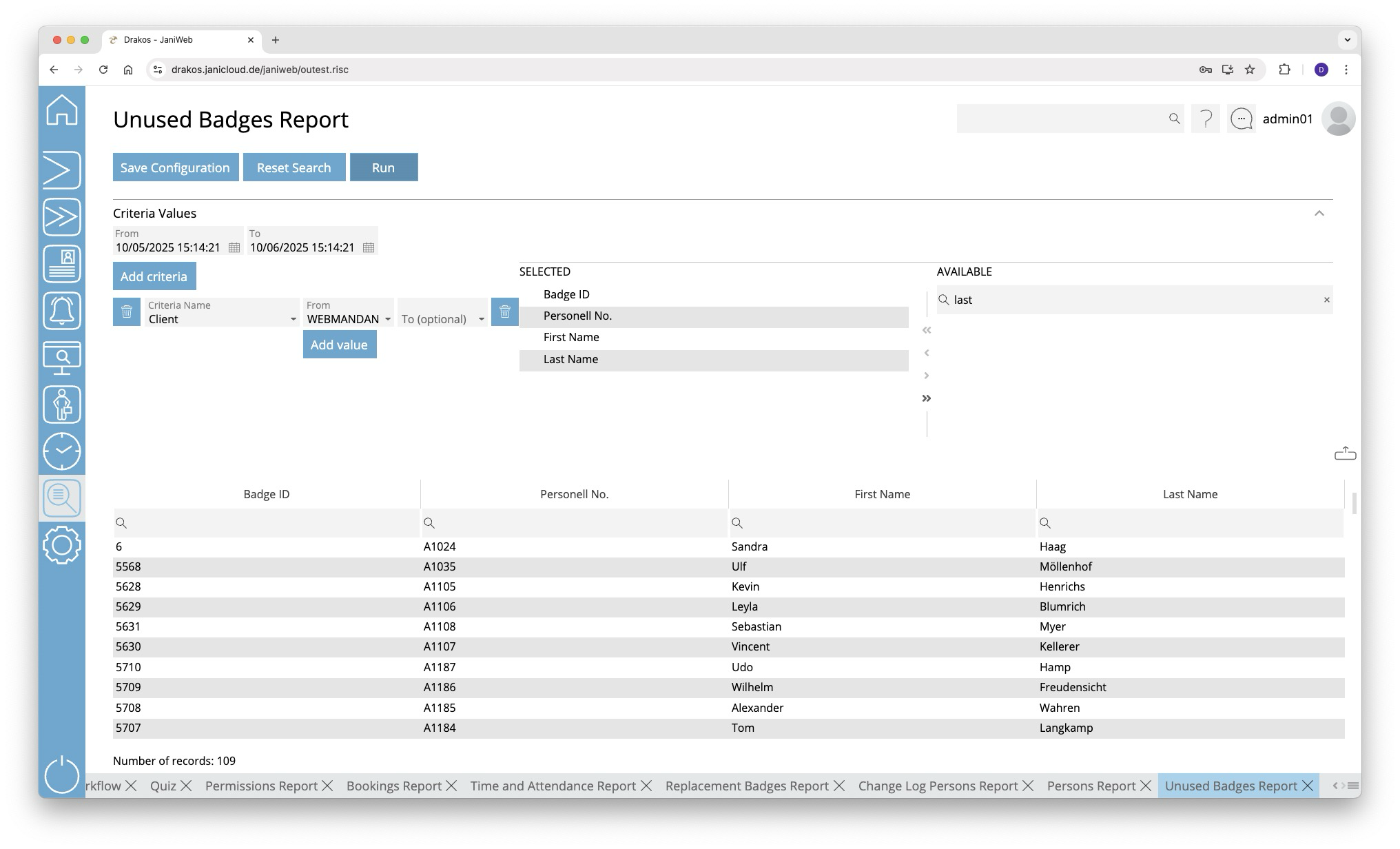The width and height of the screenshot is (1400, 849).
Task: Click the Run button
Action: [x=383, y=167]
